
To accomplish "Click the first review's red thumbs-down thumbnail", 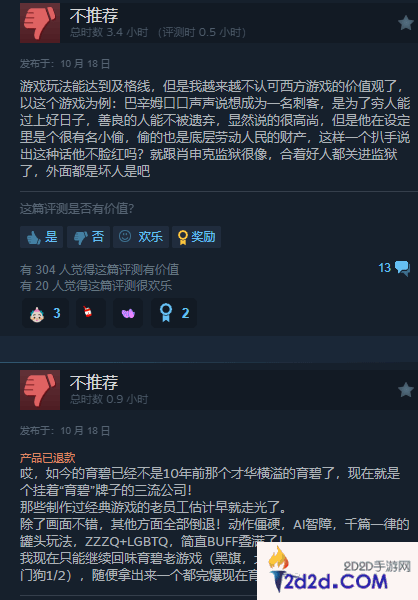I will pyautogui.click(x=40, y=23).
